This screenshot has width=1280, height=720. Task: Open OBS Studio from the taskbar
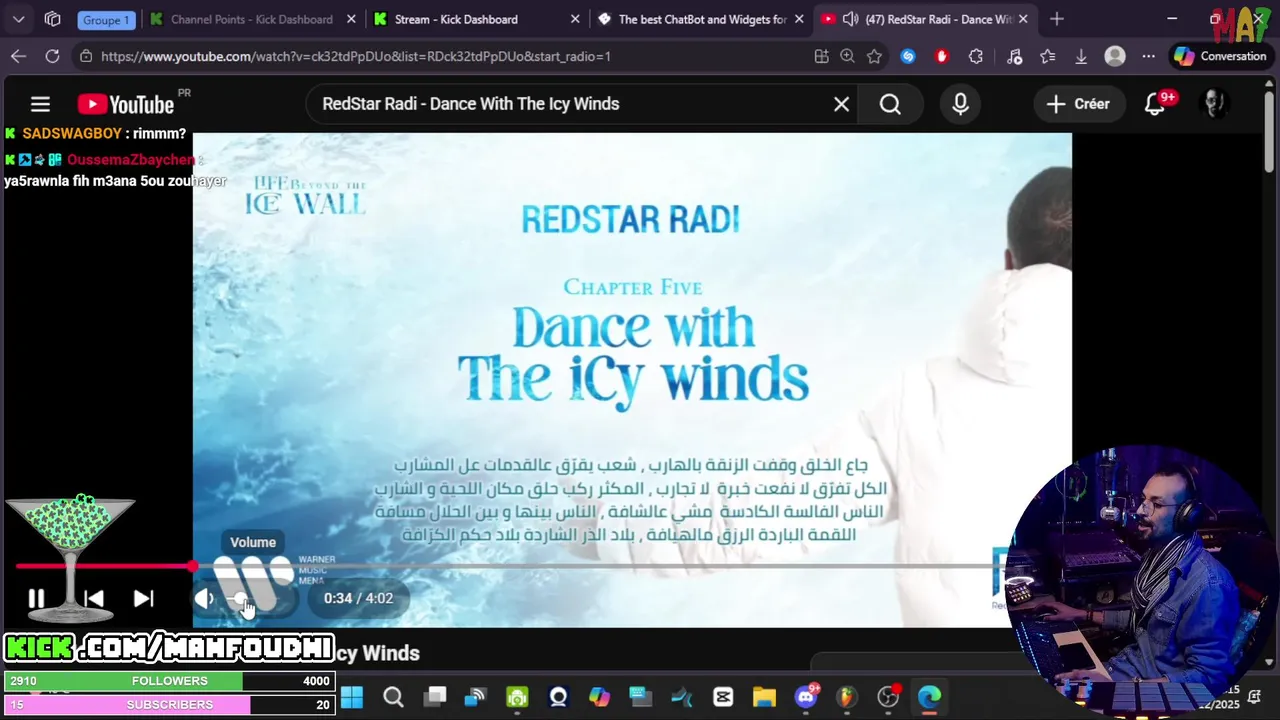[888, 697]
